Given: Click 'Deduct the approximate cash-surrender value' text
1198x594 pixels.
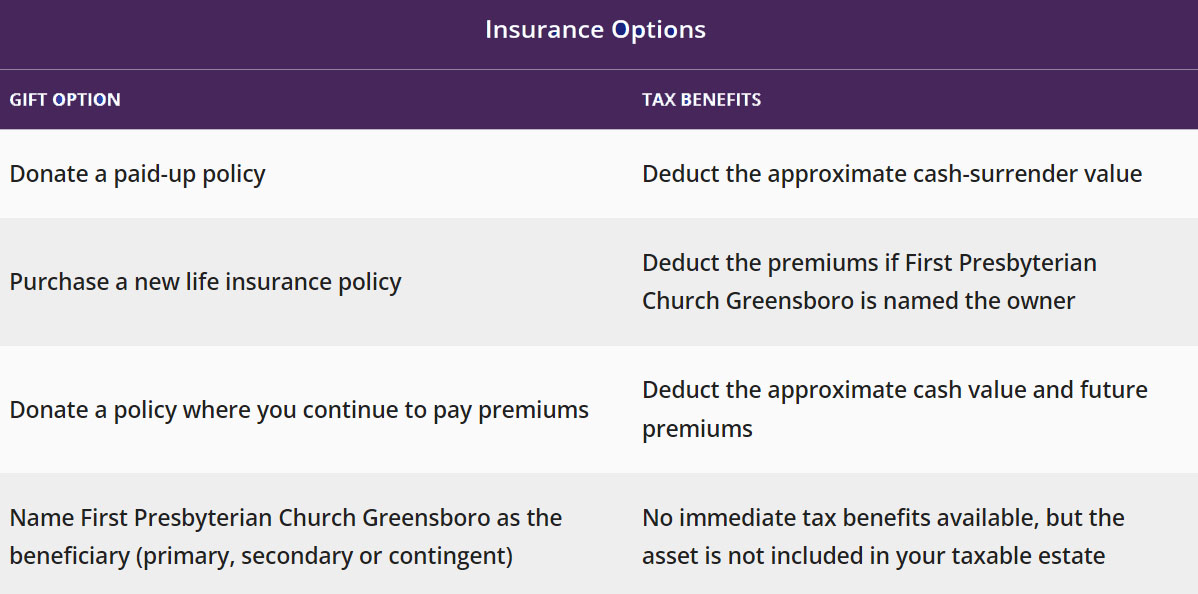Looking at the screenshot, I should tap(891, 174).
